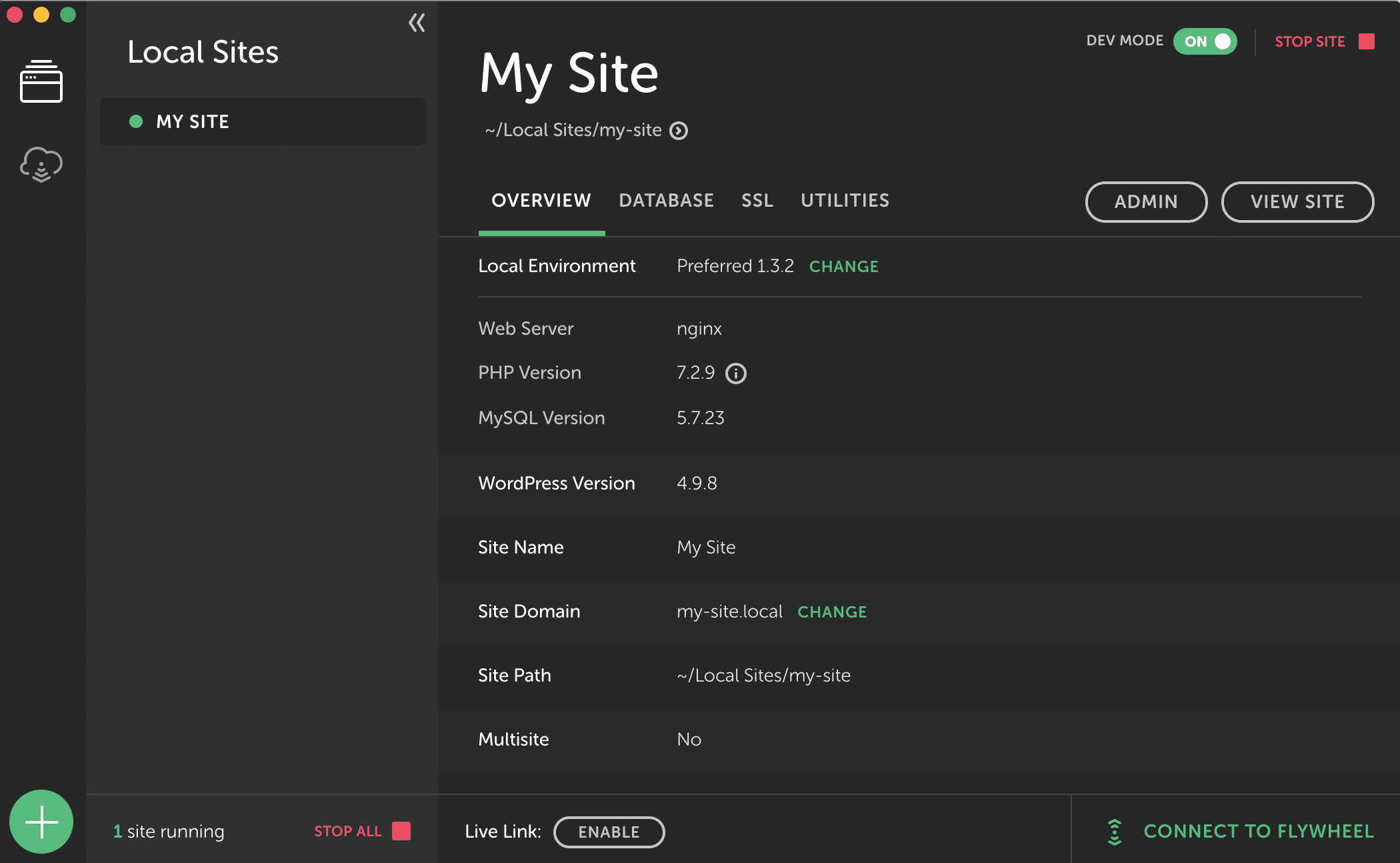
Task: Click the Admin button
Action: pyautogui.click(x=1146, y=201)
